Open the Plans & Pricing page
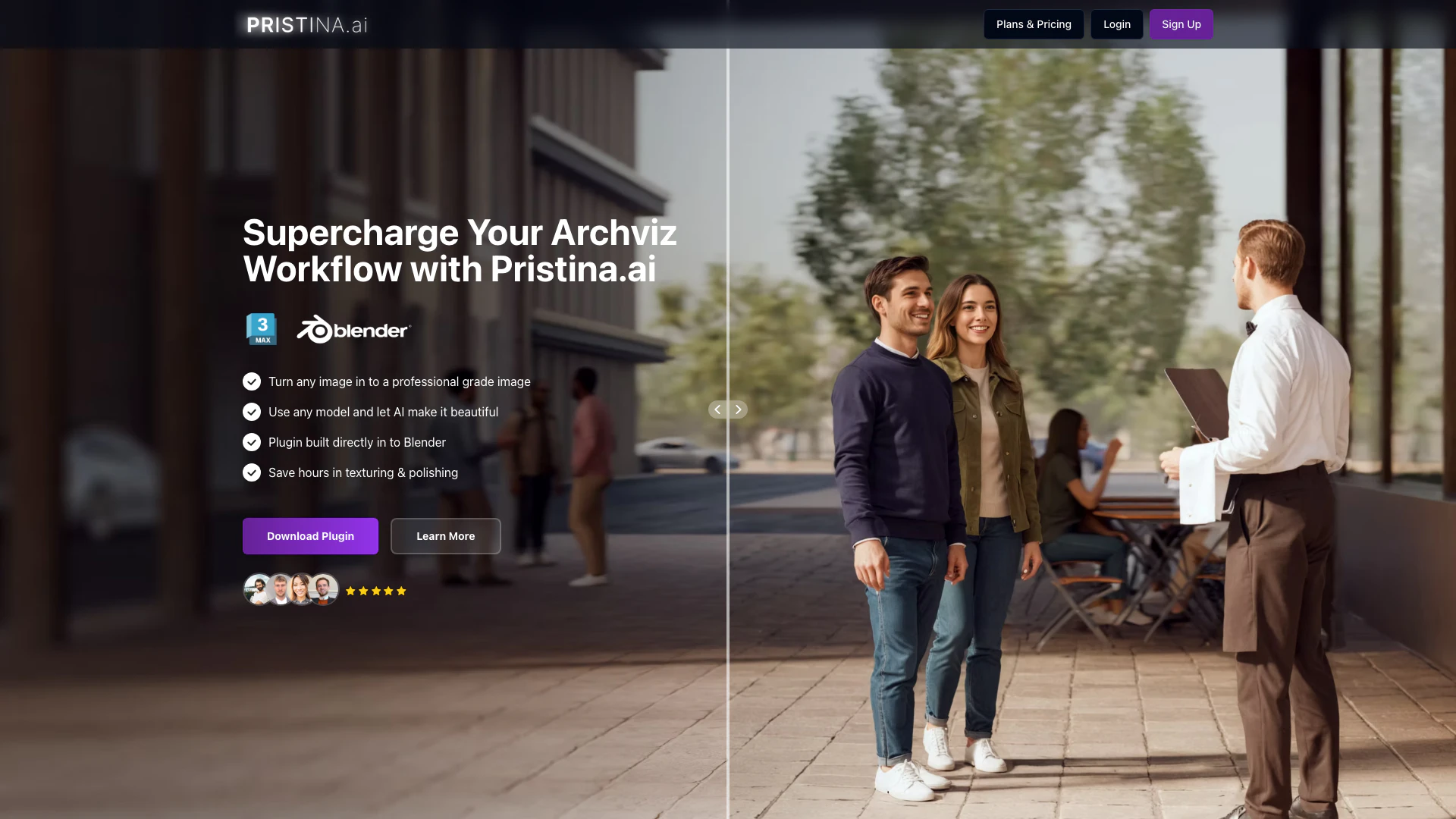 coord(1034,24)
